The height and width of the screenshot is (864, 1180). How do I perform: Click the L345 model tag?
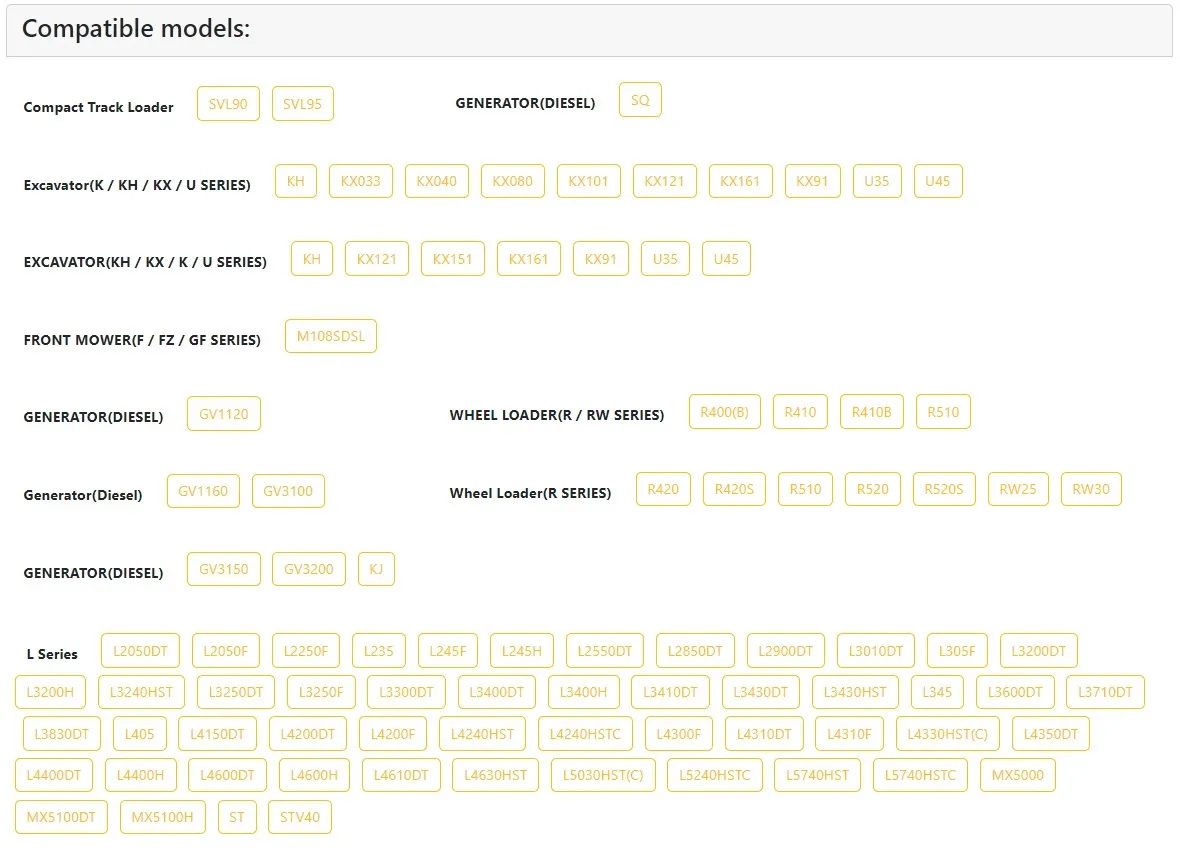938,692
